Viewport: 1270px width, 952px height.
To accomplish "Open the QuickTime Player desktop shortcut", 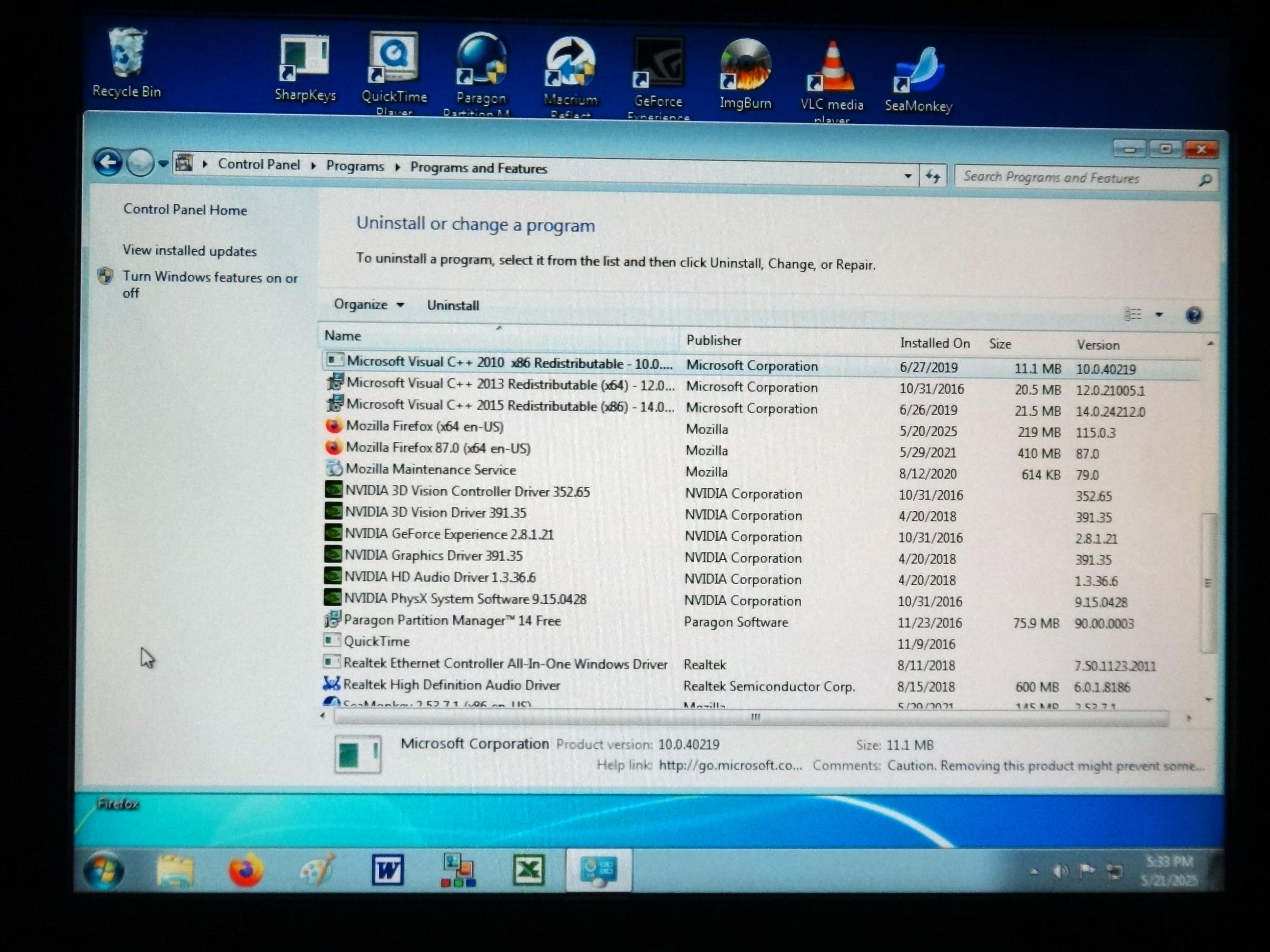I will coord(394,73).
